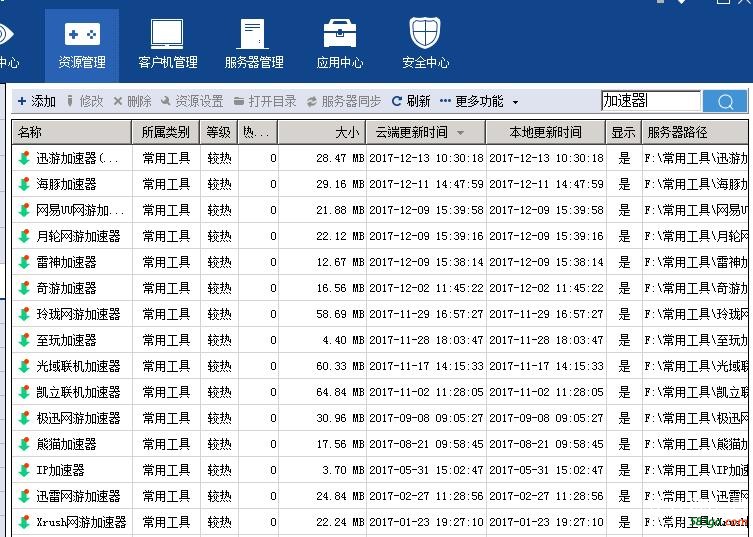Click cloud time 2017-12-11 14:47:59
The image size is (753, 537).
click(426, 184)
